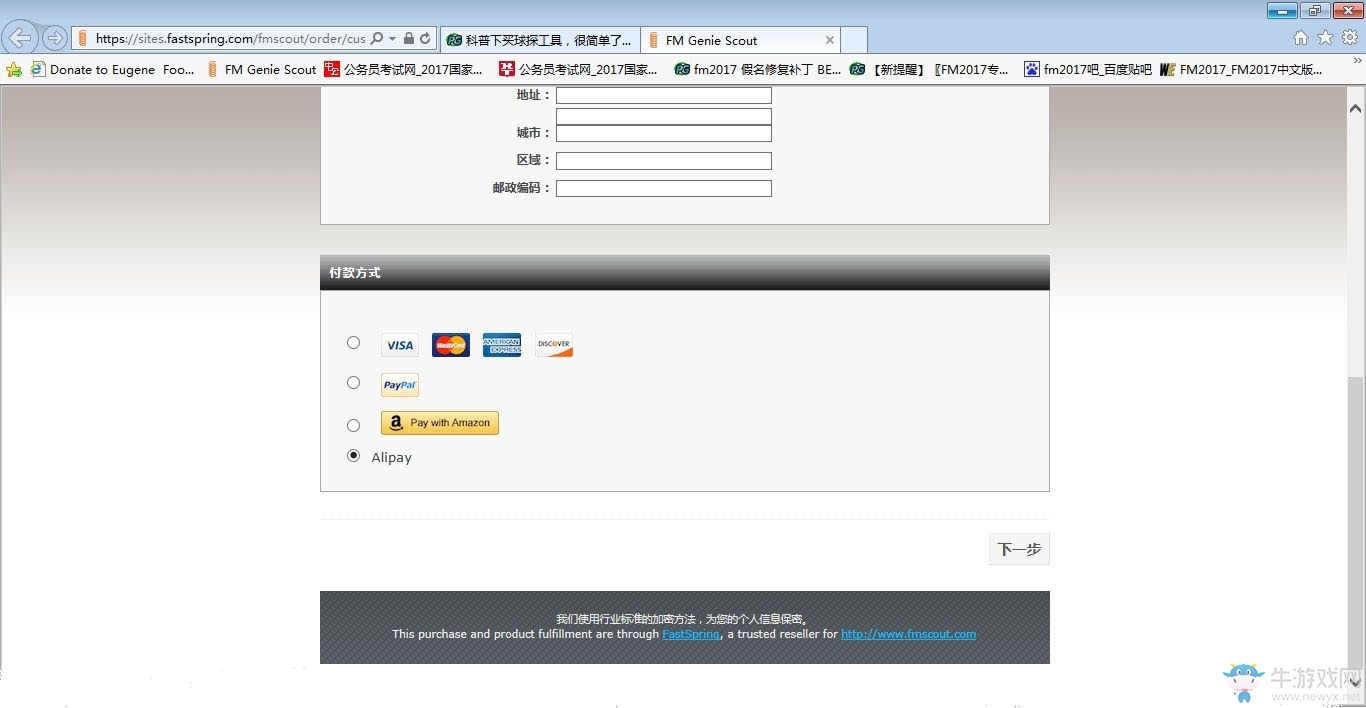1366x708 pixels.
Task: Select the credit card radio button
Action: pos(353,343)
